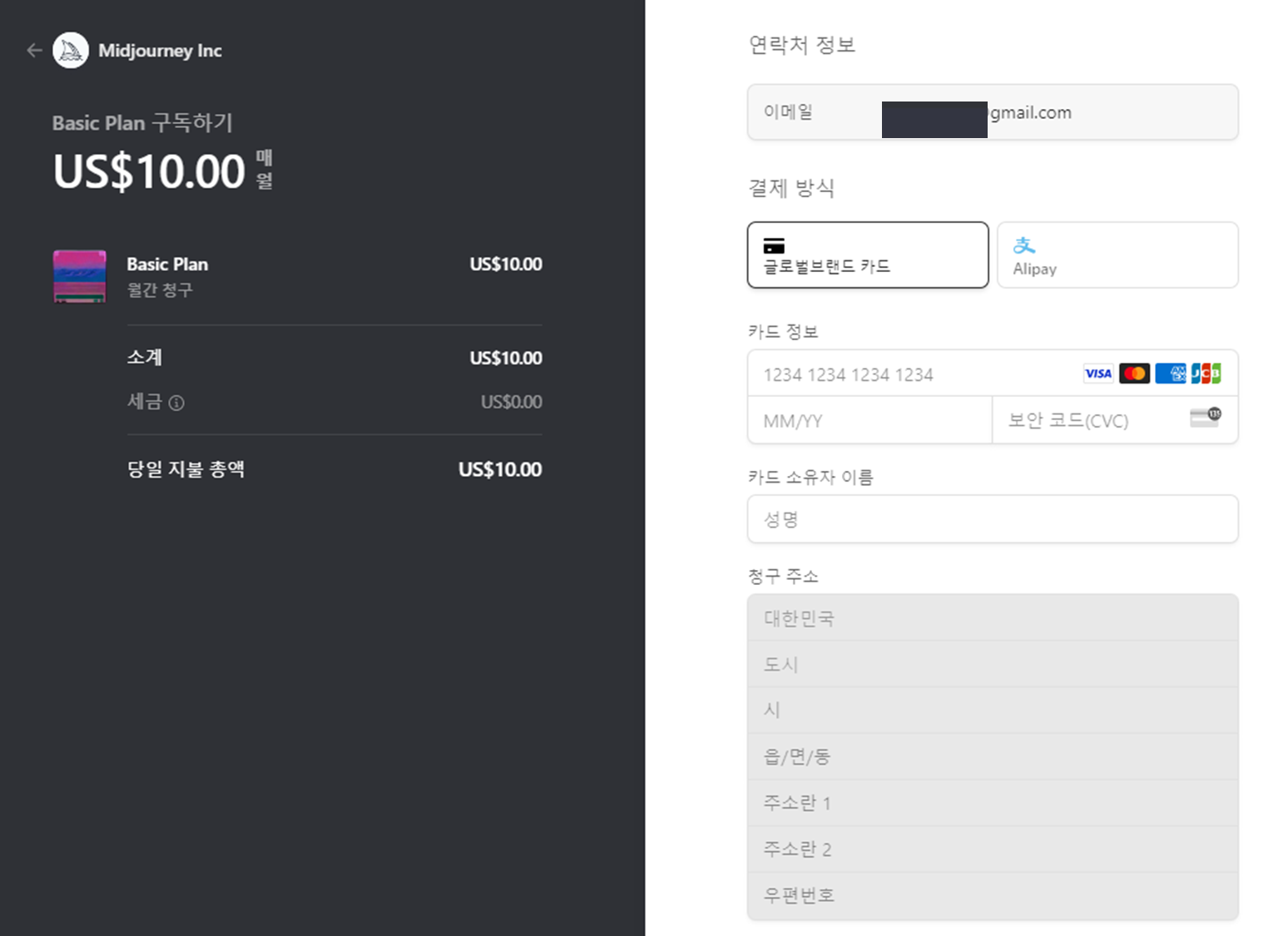Image resolution: width=1288 pixels, height=936 pixels.
Task: Open the Midjourney Inc merchant link
Action: click(160, 51)
